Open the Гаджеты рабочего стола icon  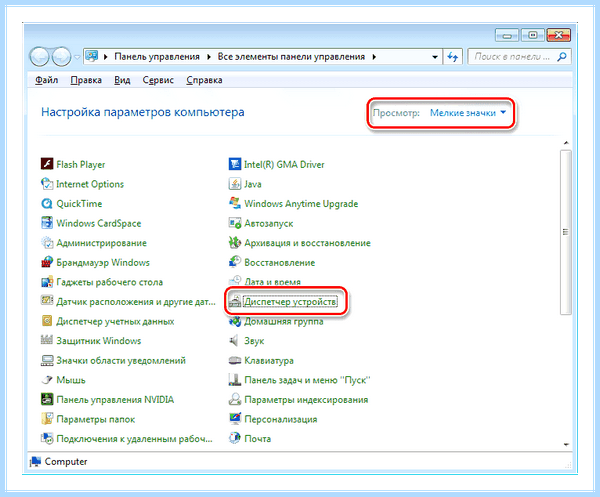47,282
